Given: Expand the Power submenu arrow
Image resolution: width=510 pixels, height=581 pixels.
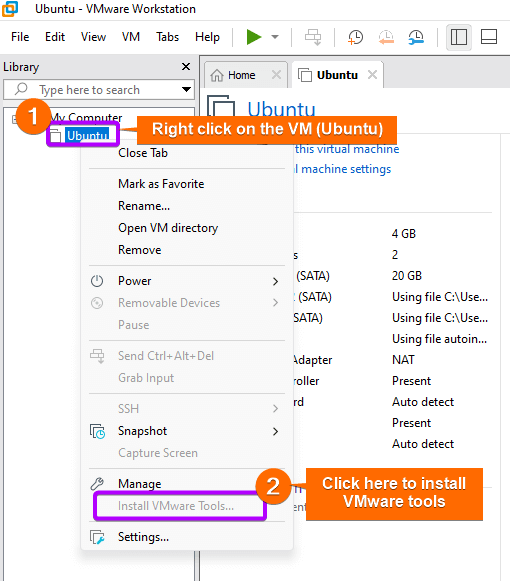Looking at the screenshot, I should [275, 282].
